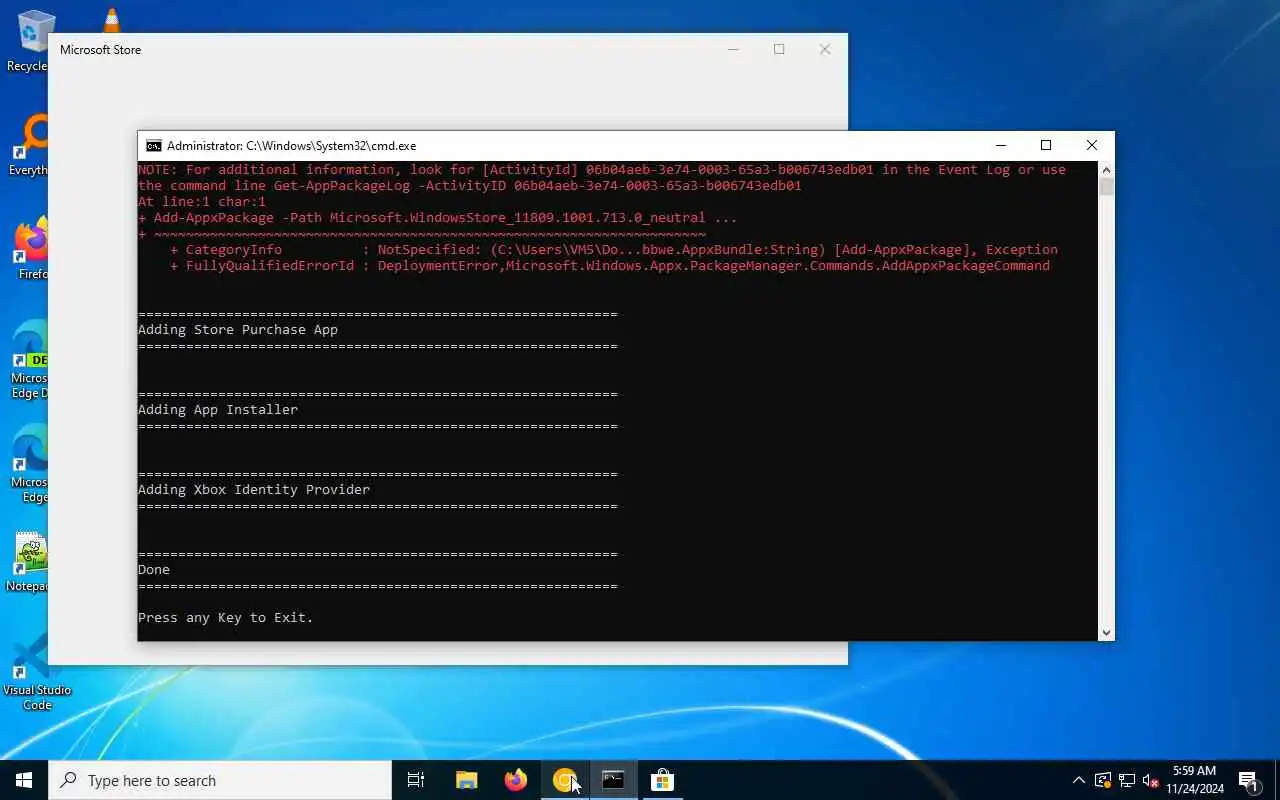Open the clock and date flyout

coord(1195,780)
